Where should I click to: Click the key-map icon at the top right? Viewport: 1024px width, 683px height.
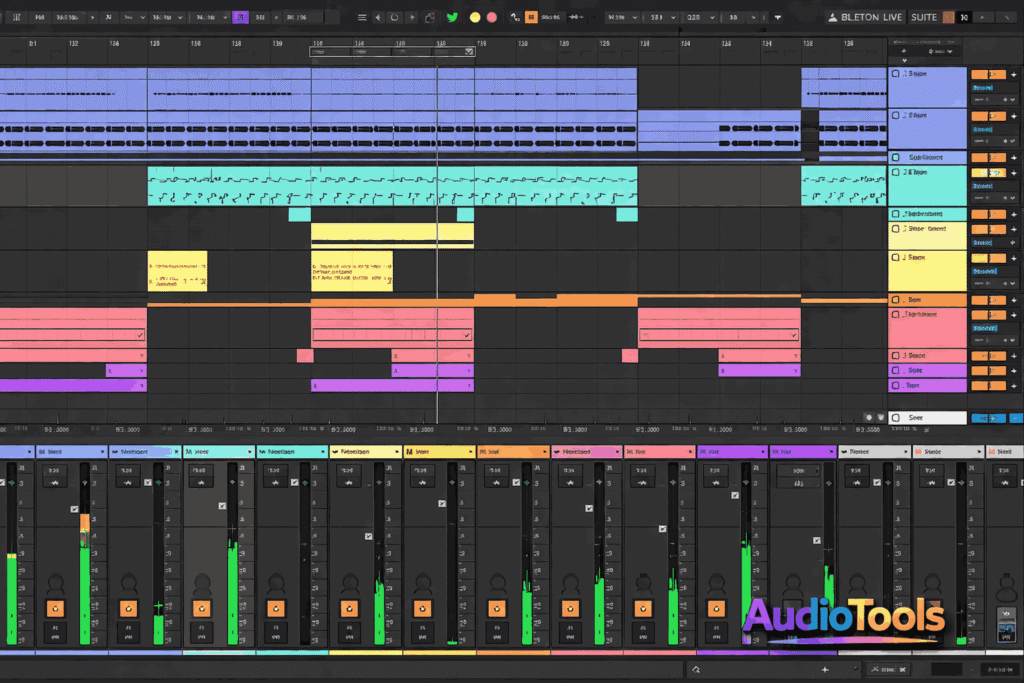[963, 17]
